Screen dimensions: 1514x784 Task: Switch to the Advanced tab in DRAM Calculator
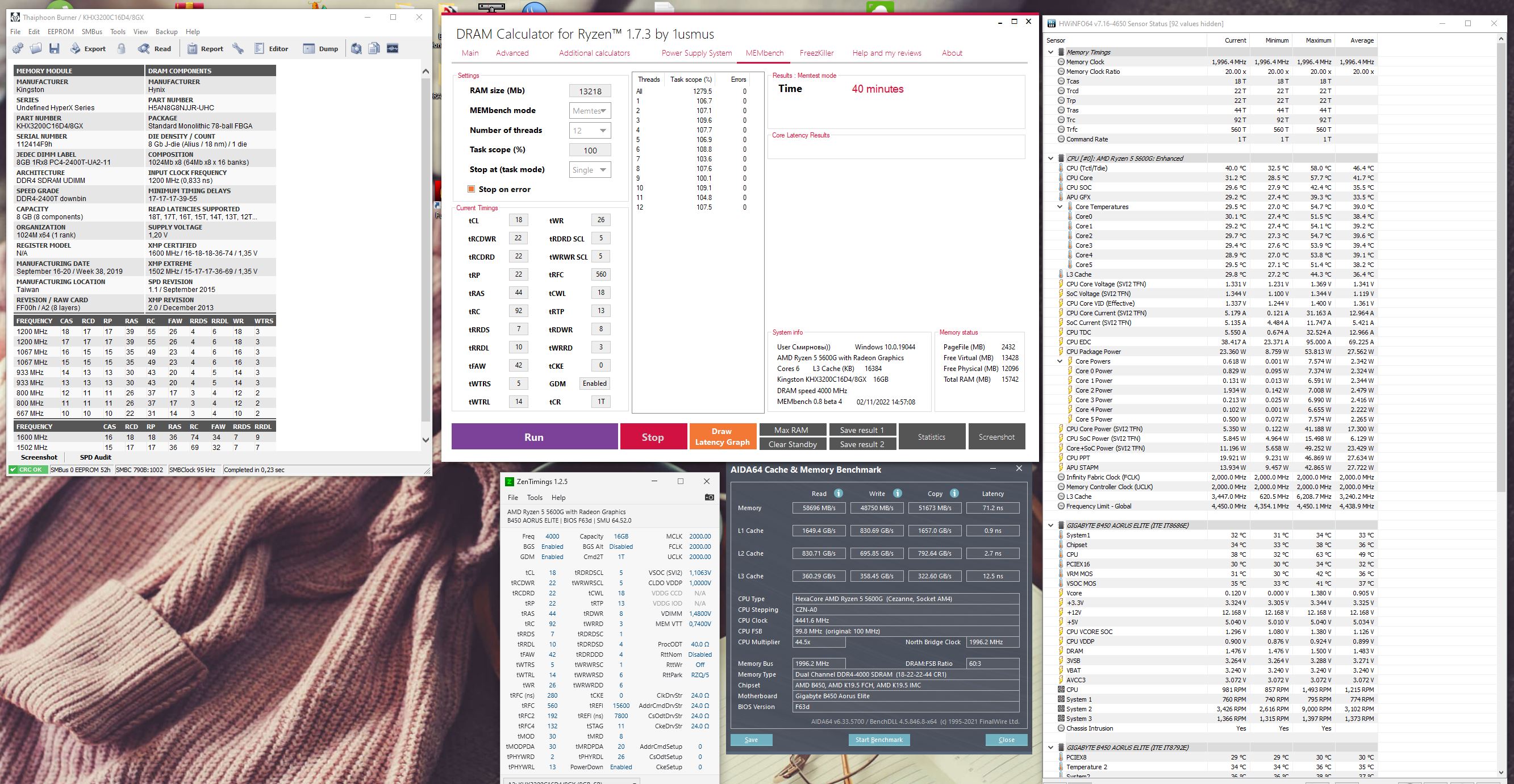pyautogui.click(x=512, y=53)
